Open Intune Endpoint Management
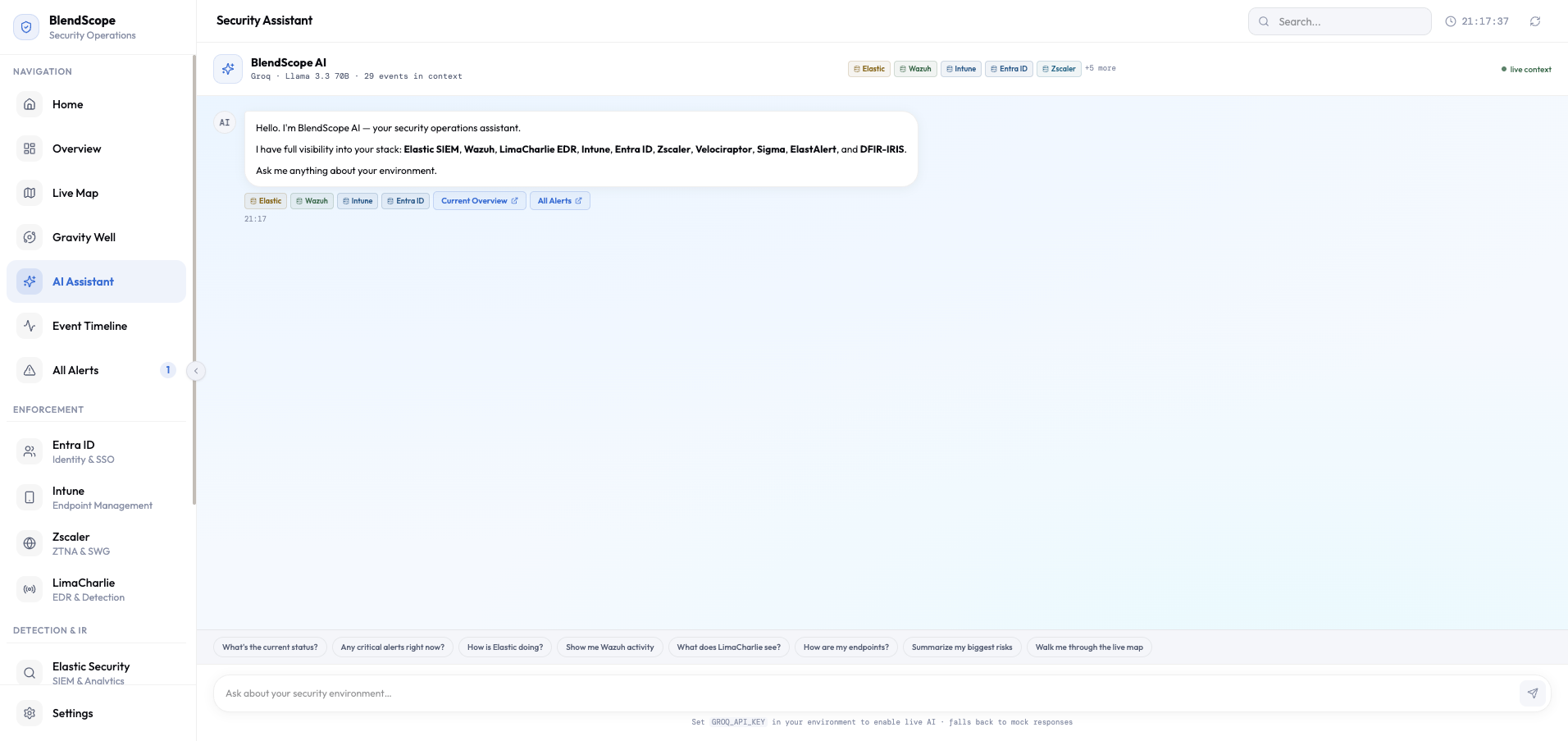This screenshot has height=741, width=1568. pos(97,497)
